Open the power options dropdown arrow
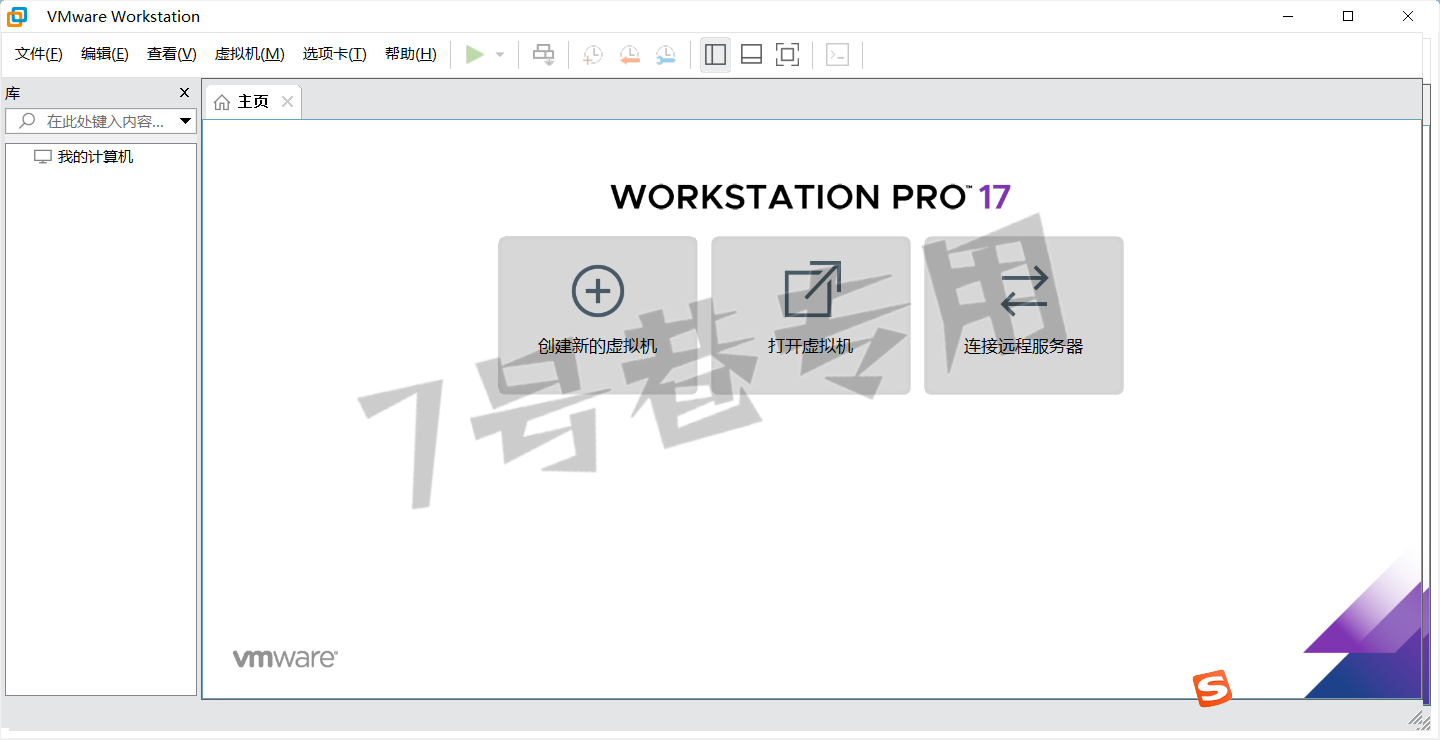Viewport: 1440px width, 740px height. click(x=500, y=55)
